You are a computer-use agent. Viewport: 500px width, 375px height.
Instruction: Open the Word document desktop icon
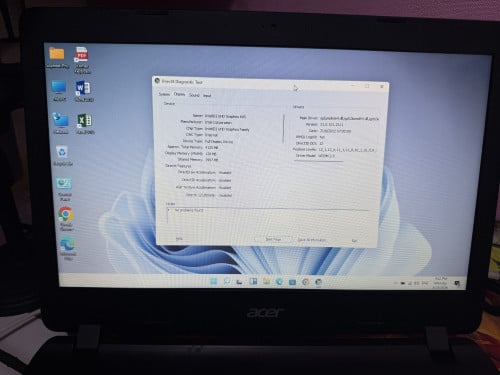83,88
